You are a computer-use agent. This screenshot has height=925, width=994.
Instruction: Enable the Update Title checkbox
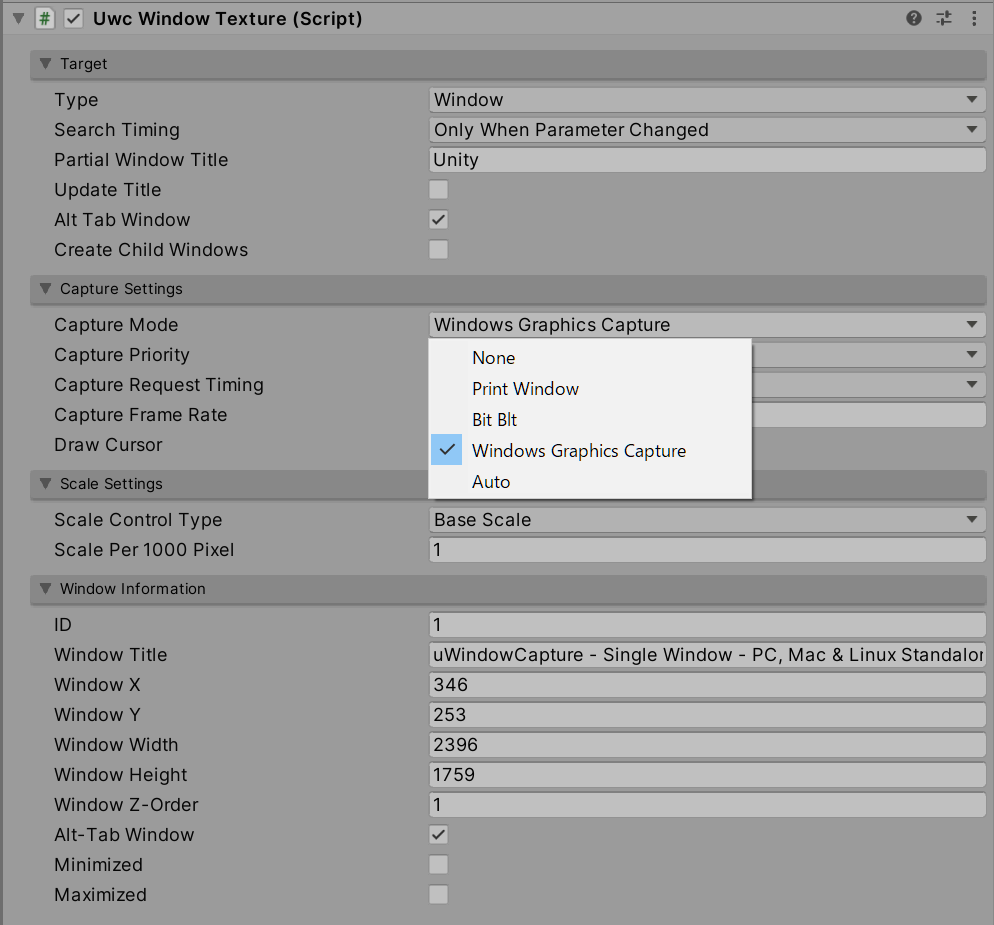pos(438,189)
